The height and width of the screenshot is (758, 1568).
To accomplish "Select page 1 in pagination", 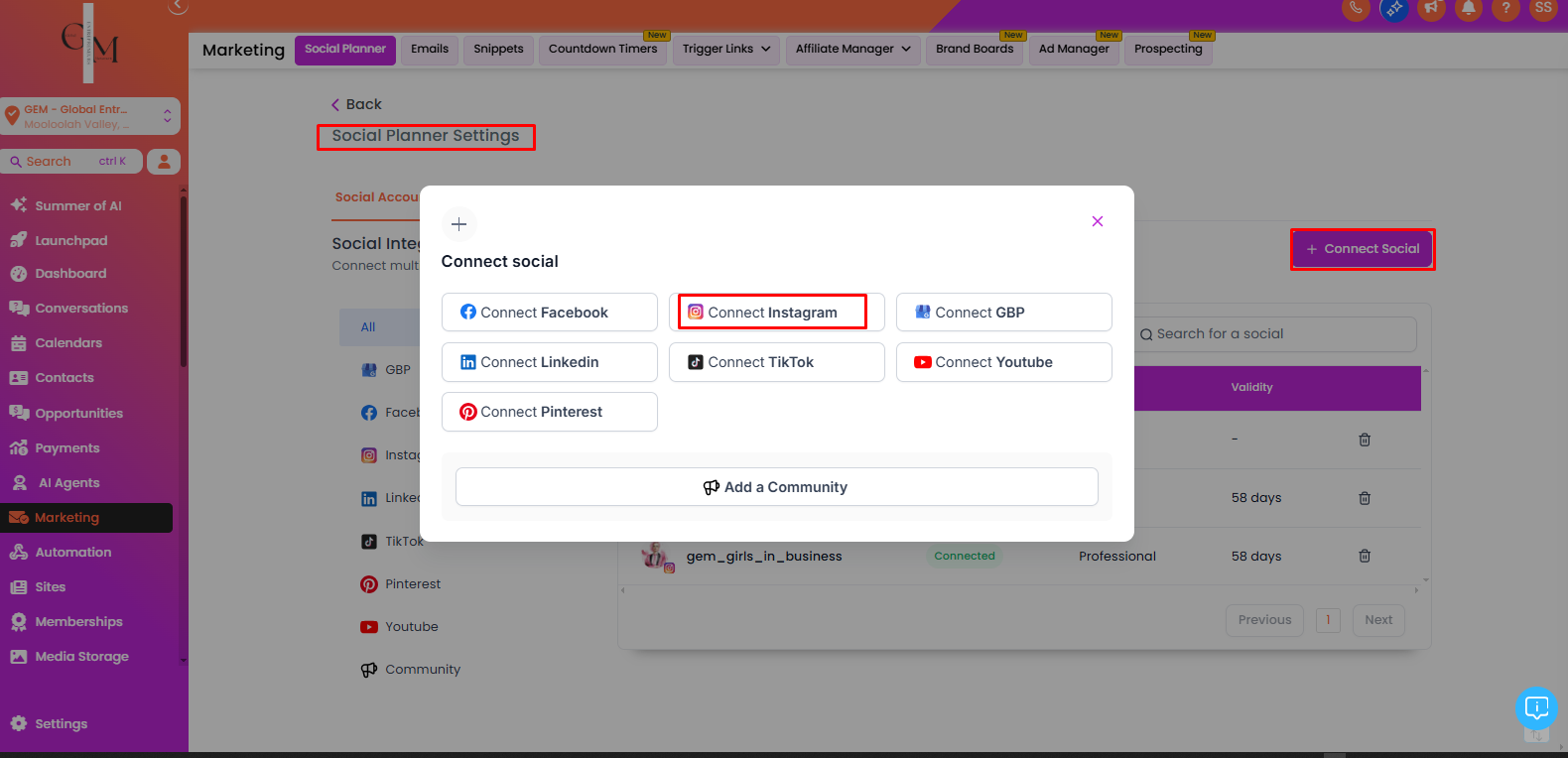I will [x=1328, y=620].
